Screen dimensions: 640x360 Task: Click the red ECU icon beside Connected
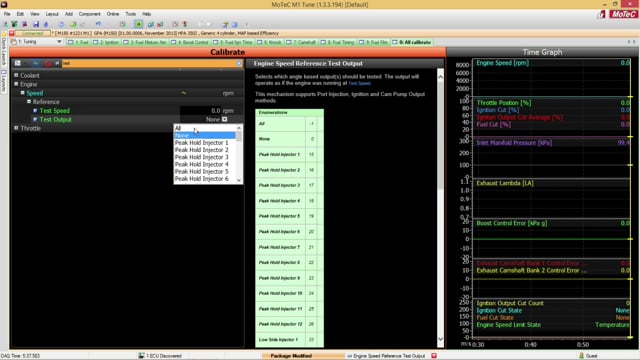(12, 33)
